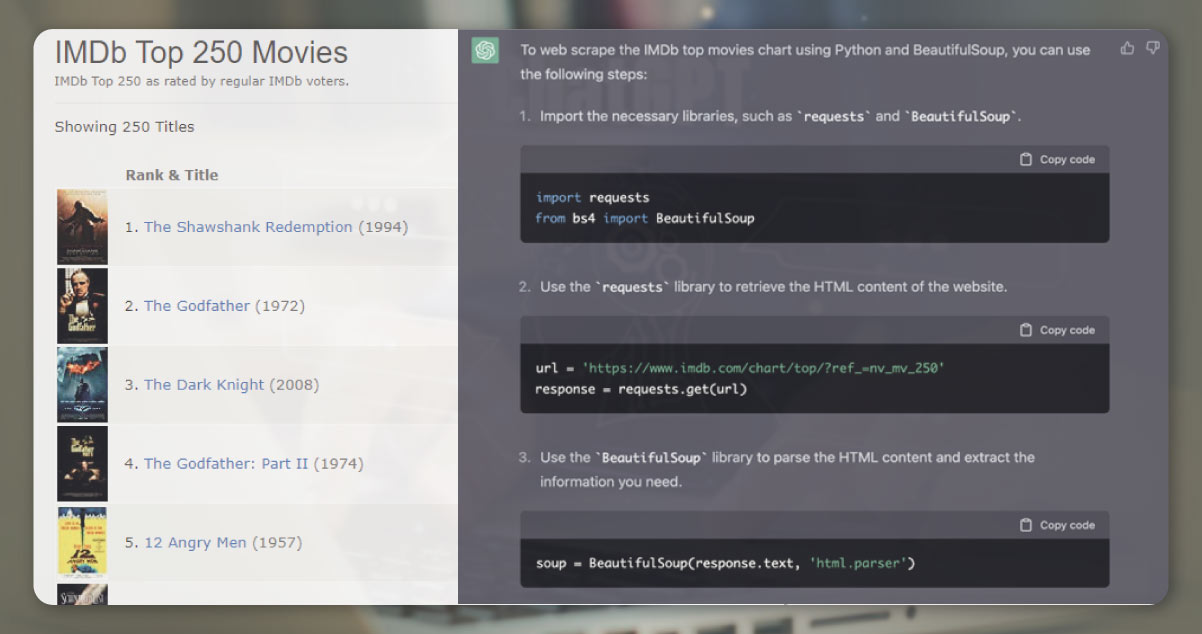Copy code of the soup BeautifulSoup block

tap(1057, 525)
